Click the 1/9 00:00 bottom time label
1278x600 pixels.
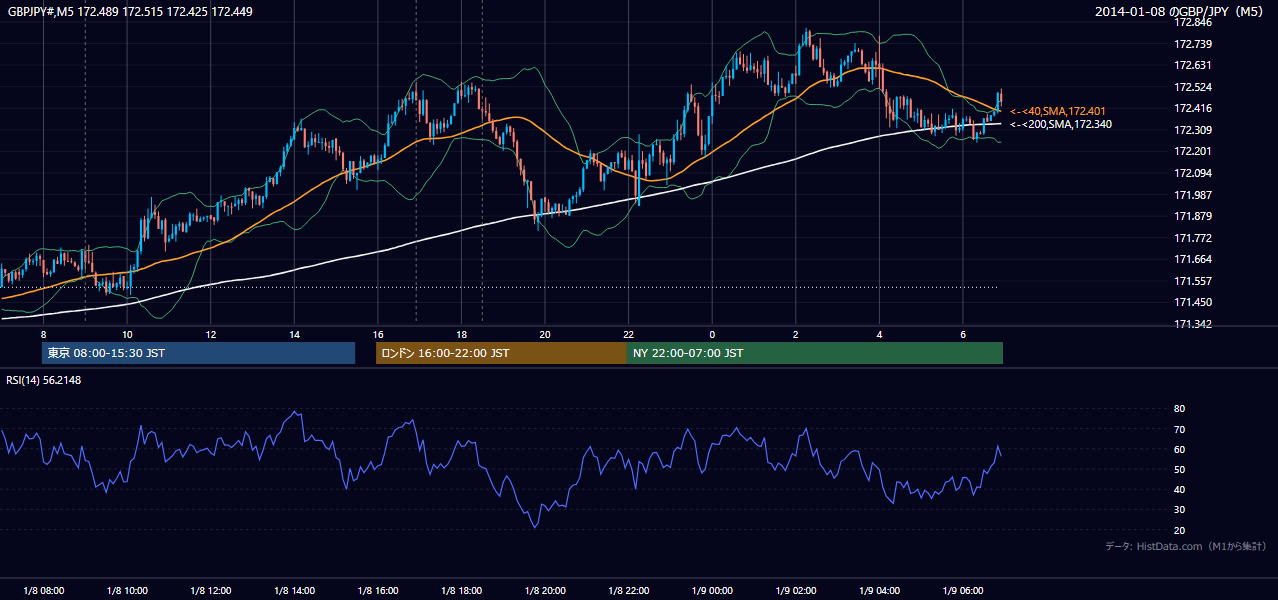(x=712, y=591)
